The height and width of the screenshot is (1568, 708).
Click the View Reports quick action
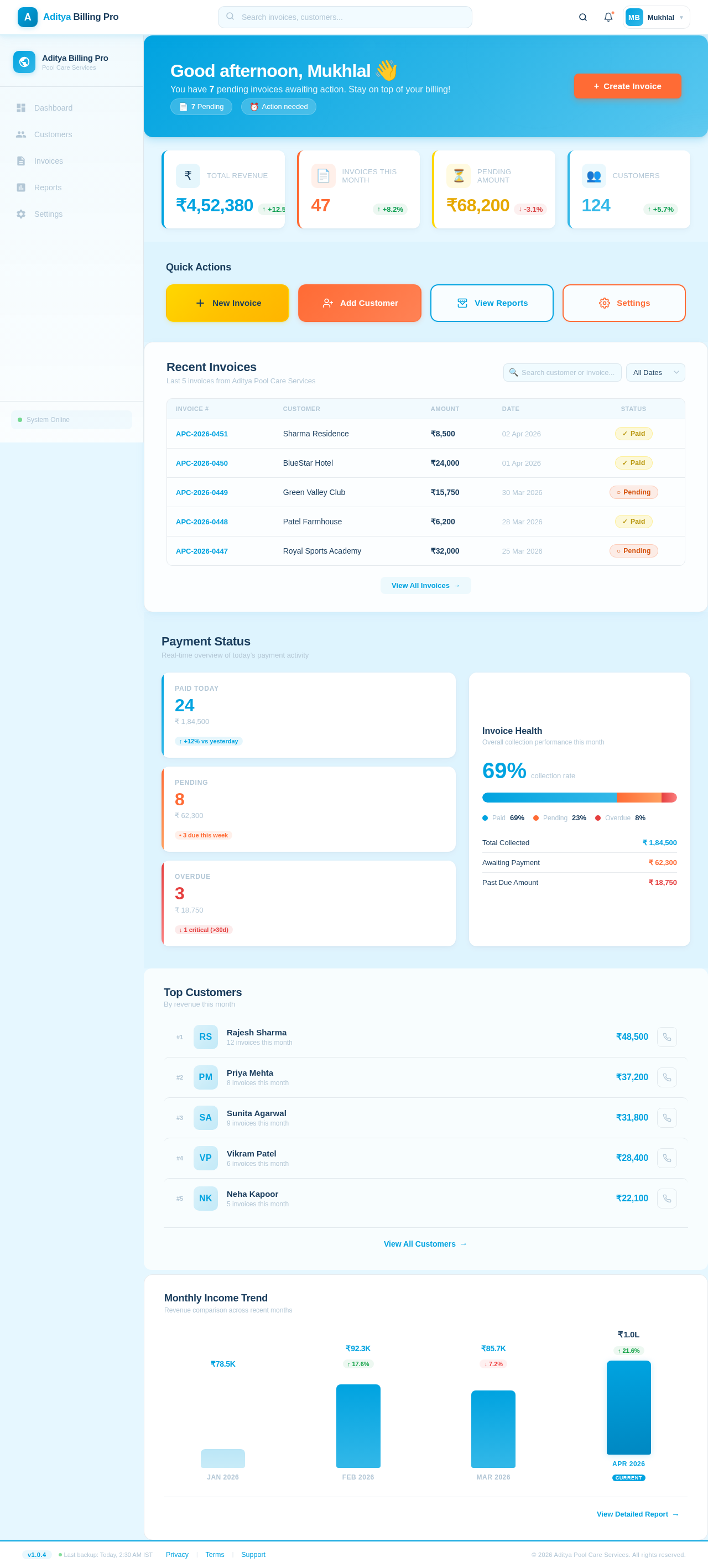click(491, 303)
